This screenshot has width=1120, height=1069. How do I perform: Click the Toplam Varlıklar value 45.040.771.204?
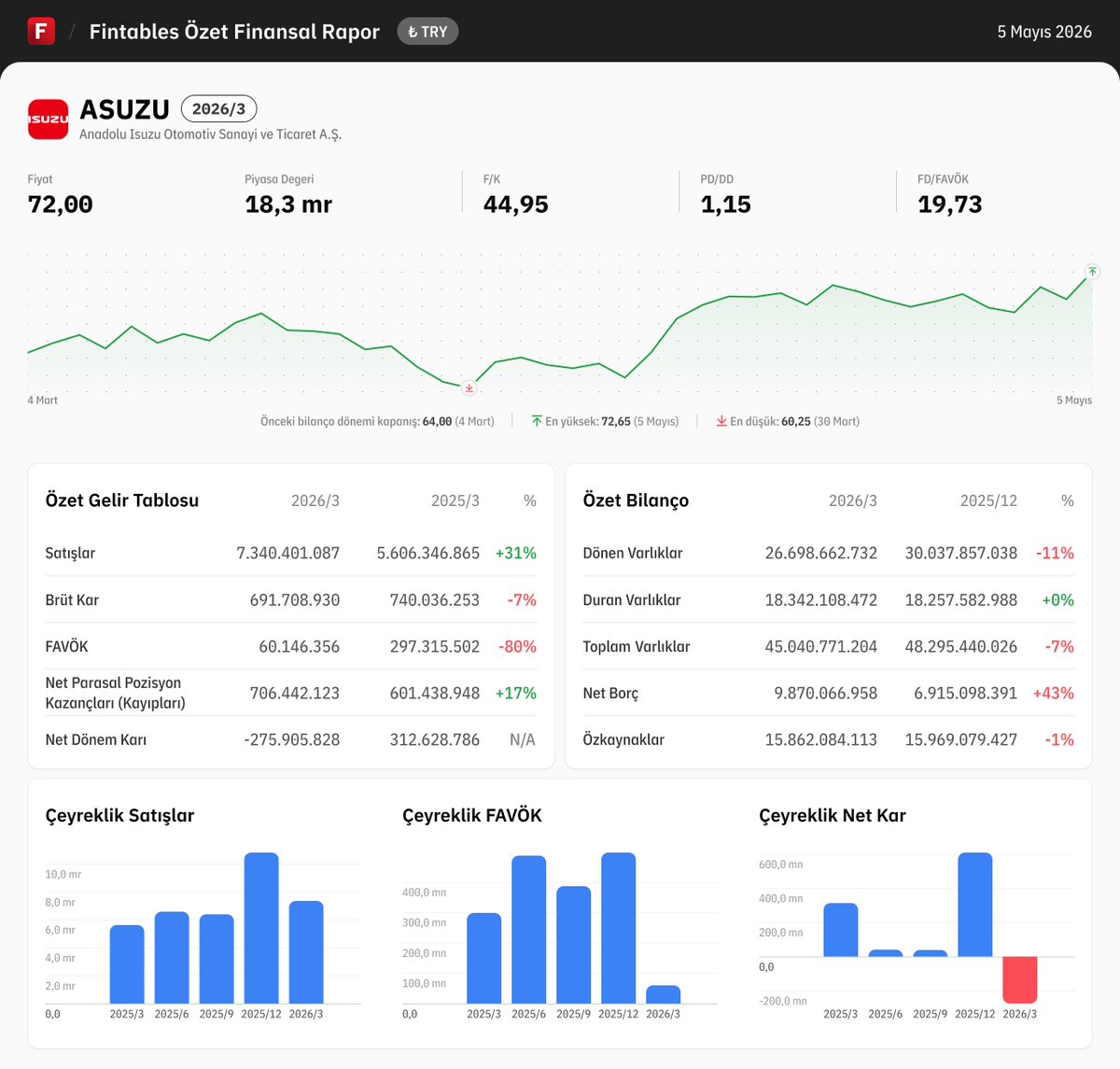821,646
